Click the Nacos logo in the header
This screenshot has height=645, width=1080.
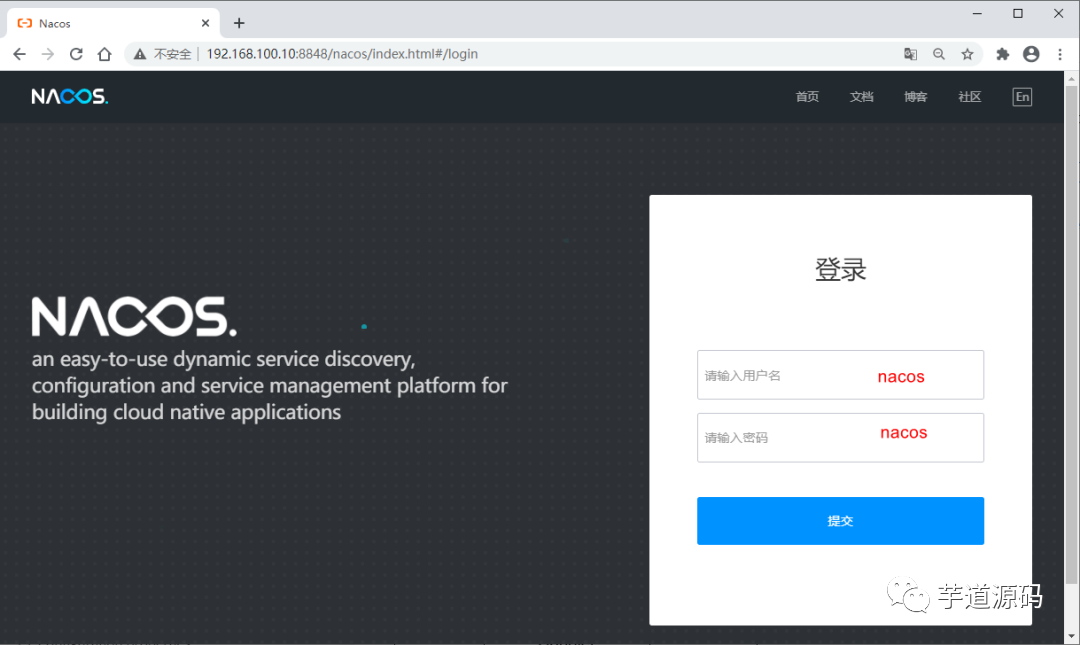pyautogui.click(x=70, y=96)
